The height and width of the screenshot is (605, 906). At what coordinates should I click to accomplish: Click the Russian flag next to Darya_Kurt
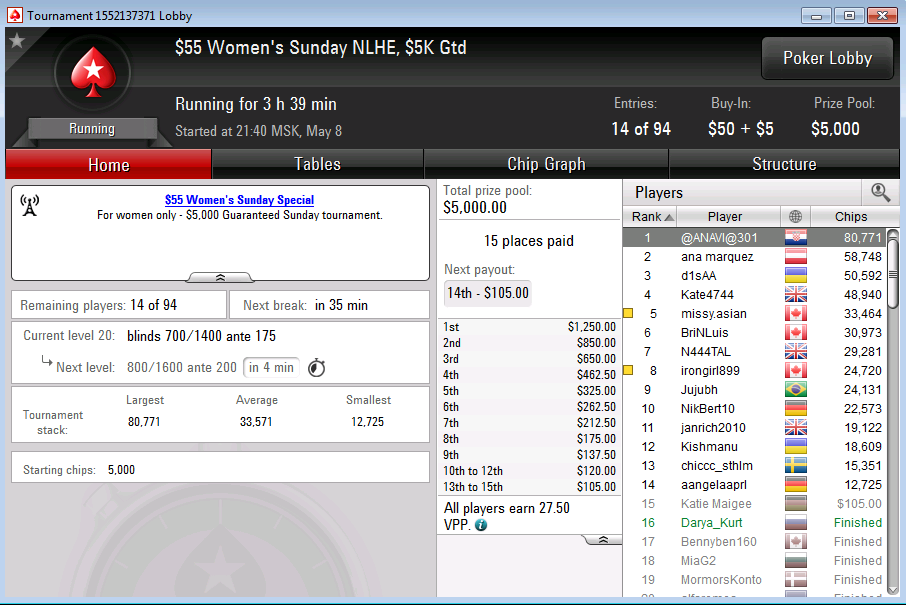click(796, 523)
